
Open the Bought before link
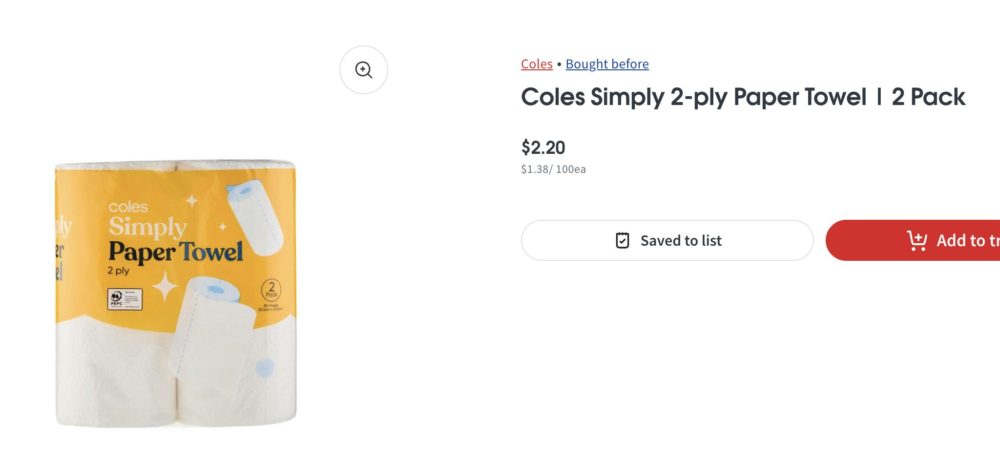pyautogui.click(x=607, y=64)
